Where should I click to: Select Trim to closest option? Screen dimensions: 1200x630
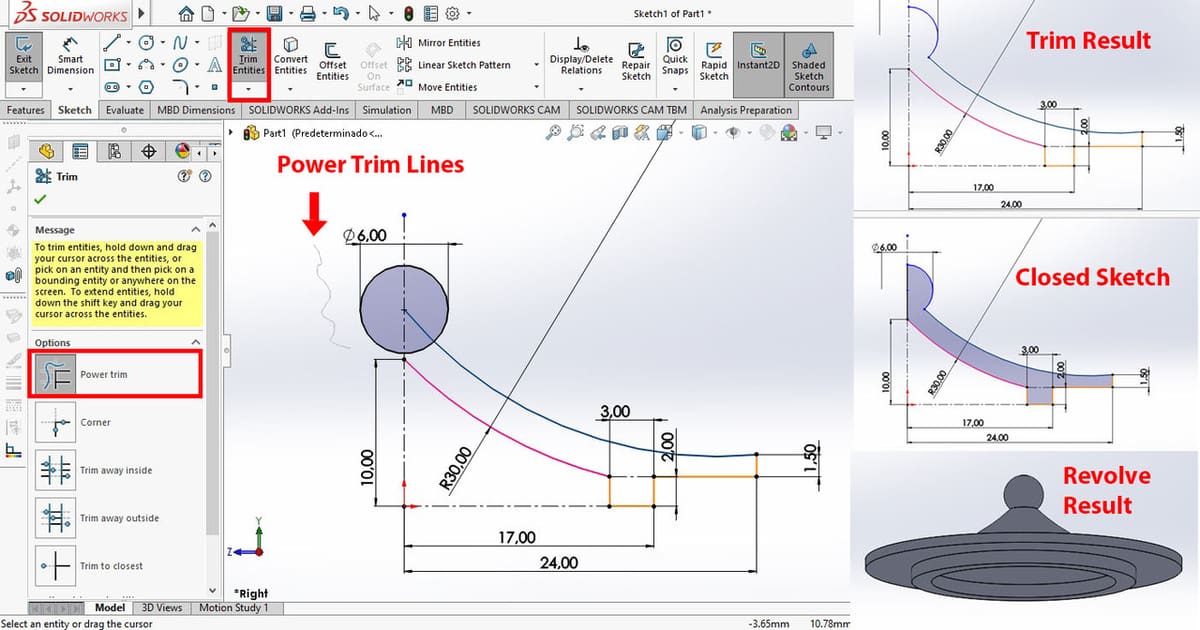pos(90,566)
